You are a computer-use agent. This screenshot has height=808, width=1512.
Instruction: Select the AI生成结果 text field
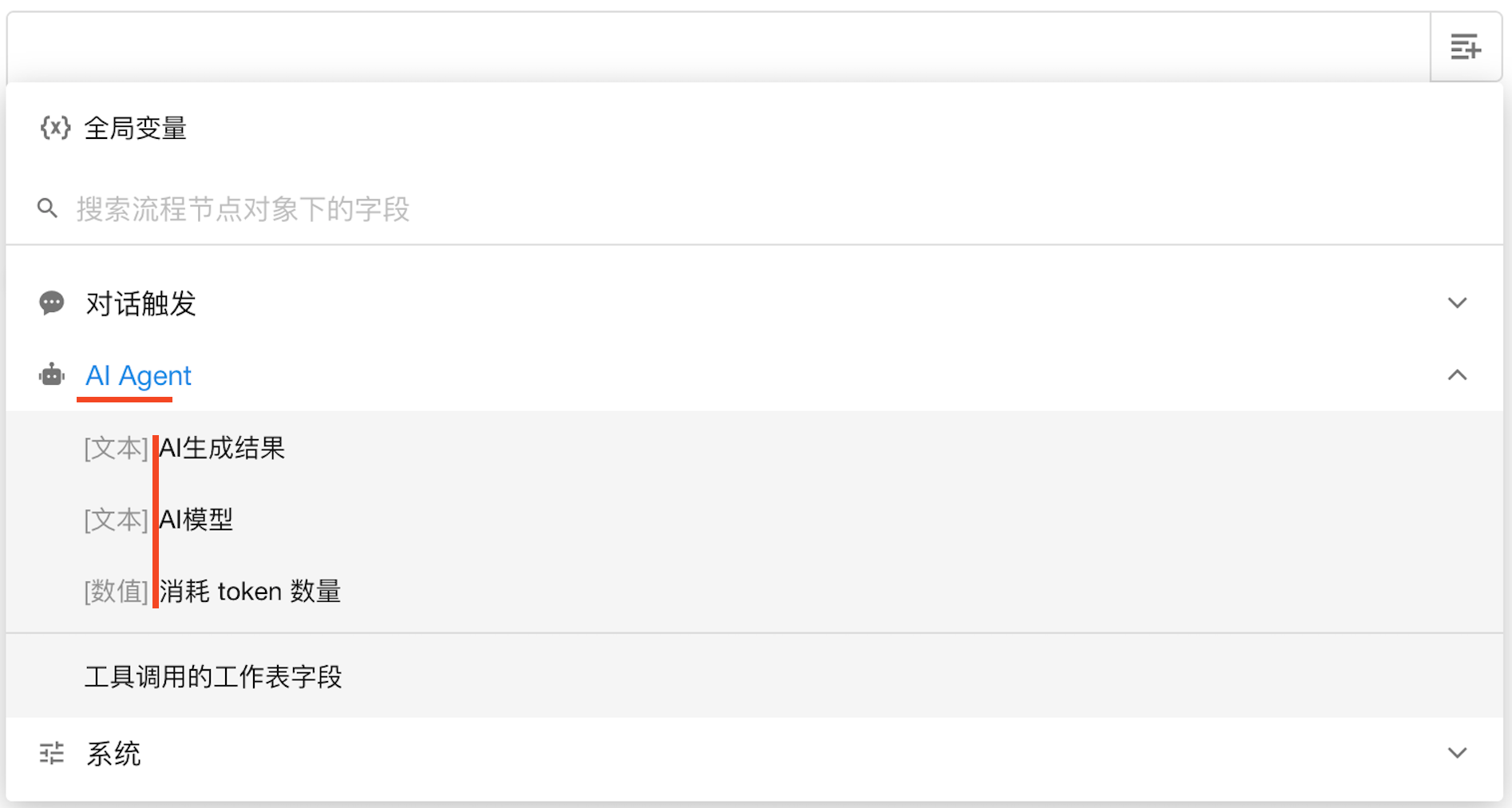tap(222, 448)
